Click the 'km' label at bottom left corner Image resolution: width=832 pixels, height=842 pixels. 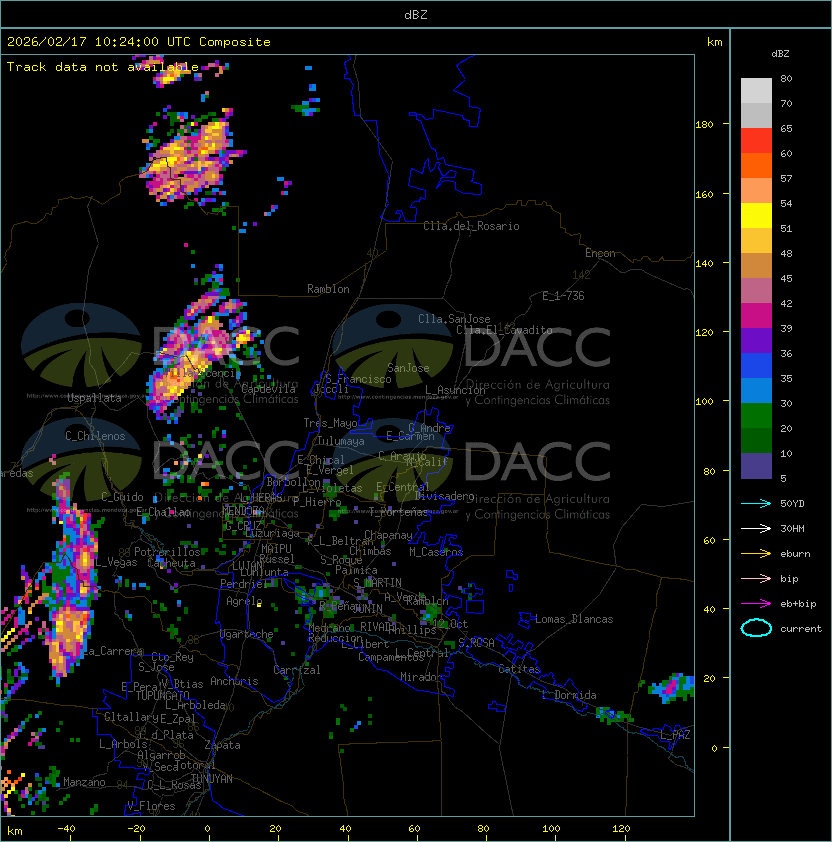(15, 831)
